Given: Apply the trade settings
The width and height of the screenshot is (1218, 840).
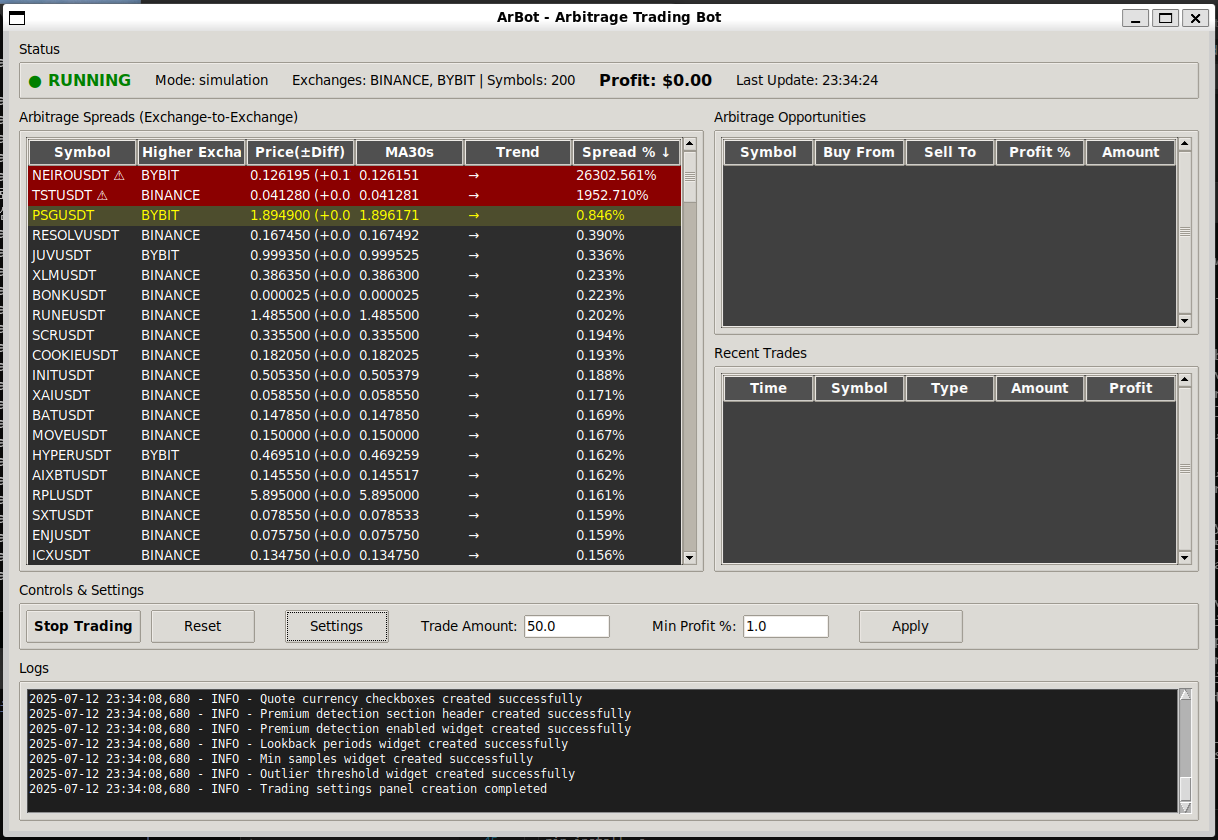Looking at the screenshot, I should [x=910, y=626].
